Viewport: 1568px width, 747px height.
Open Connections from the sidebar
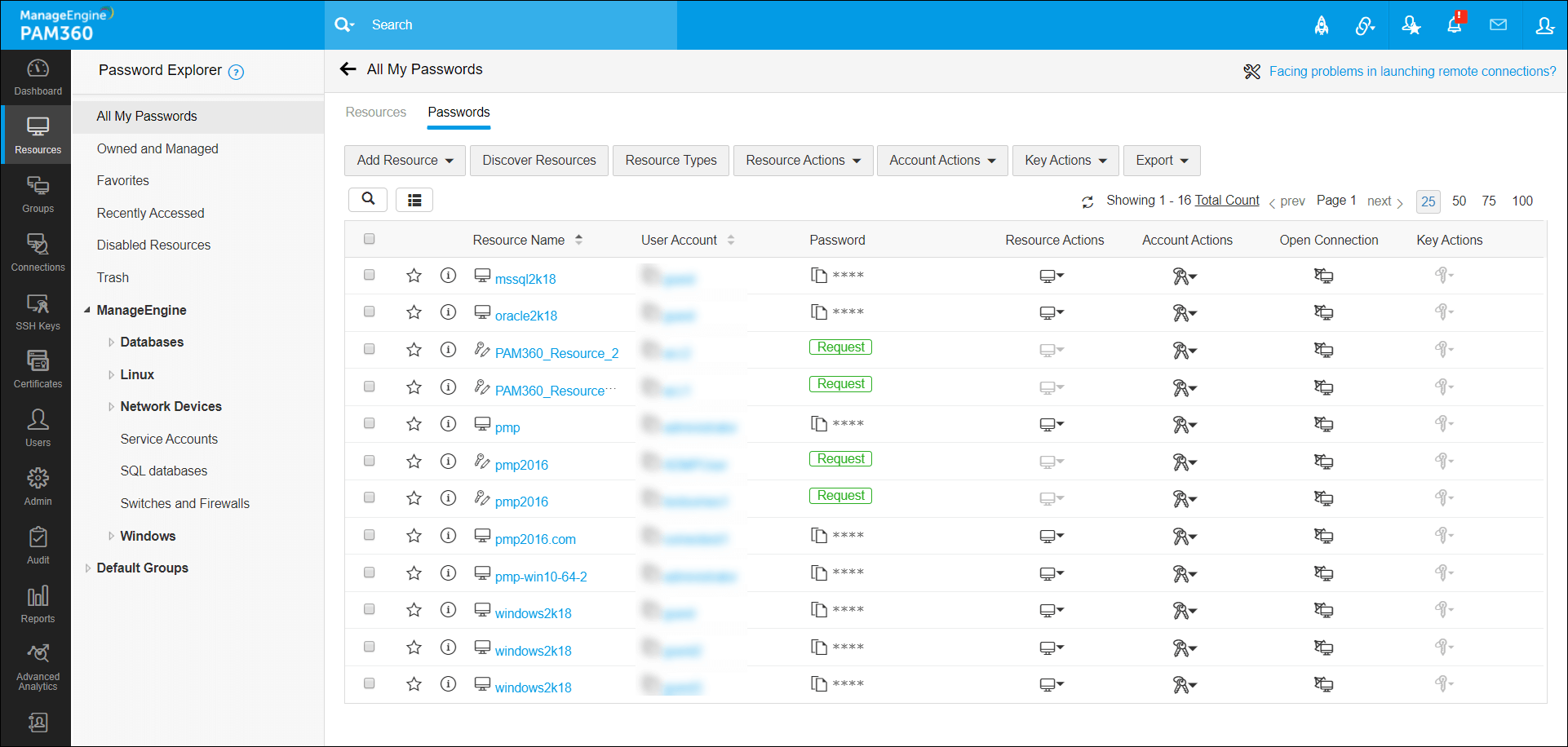pyautogui.click(x=38, y=254)
